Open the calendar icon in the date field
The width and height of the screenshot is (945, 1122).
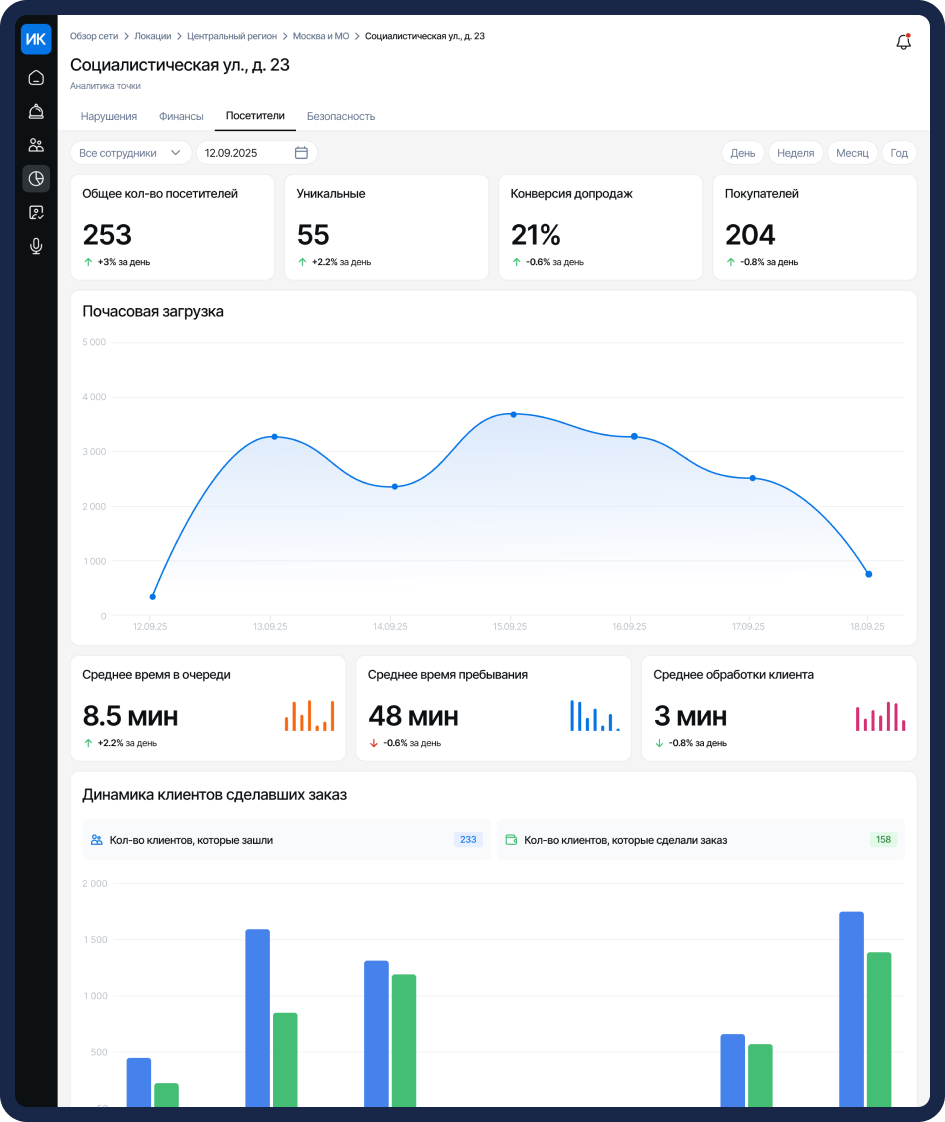click(x=301, y=152)
